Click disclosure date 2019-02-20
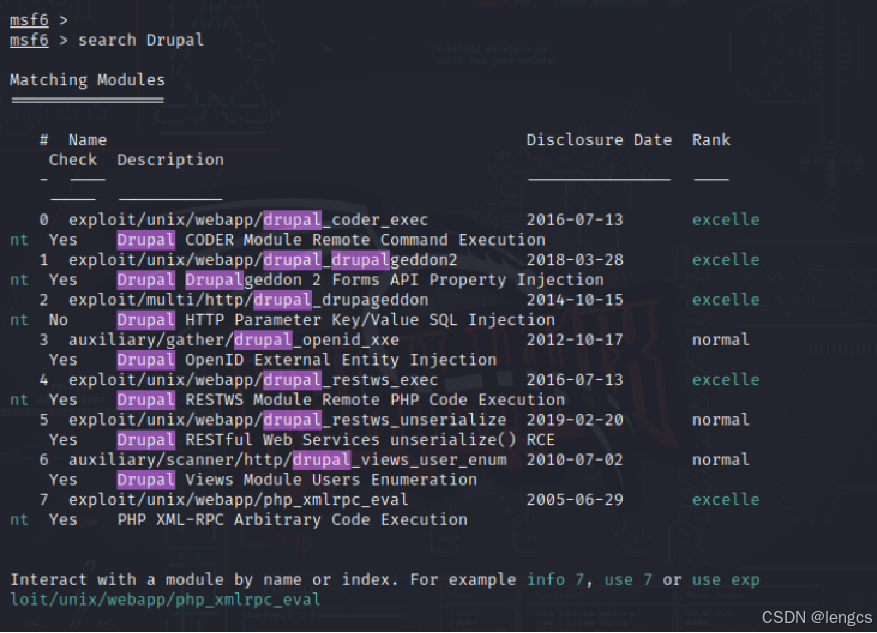The height and width of the screenshot is (633, 877). pos(575,420)
